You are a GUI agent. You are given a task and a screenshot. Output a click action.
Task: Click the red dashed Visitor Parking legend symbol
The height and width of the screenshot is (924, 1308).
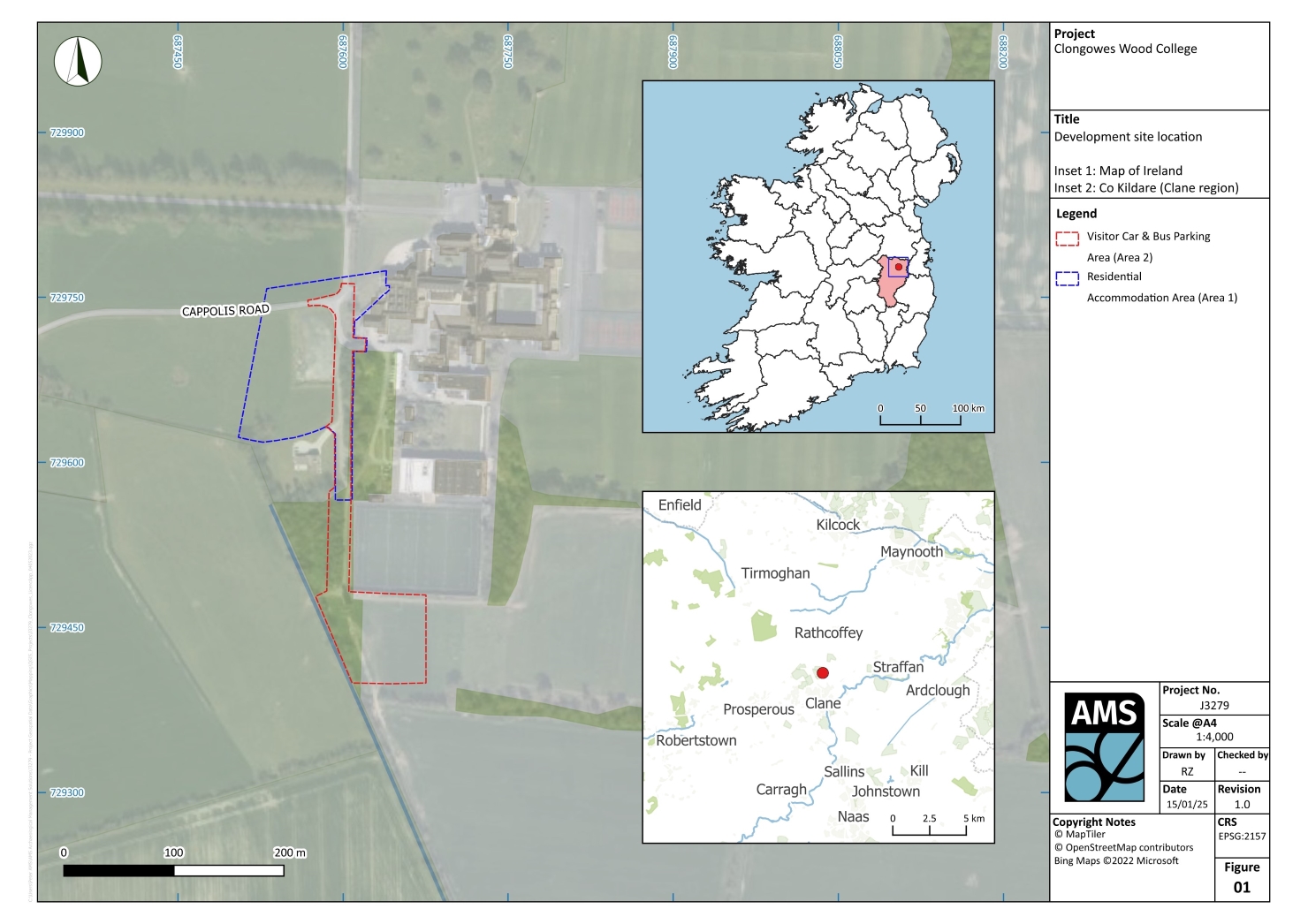[x=1067, y=238]
